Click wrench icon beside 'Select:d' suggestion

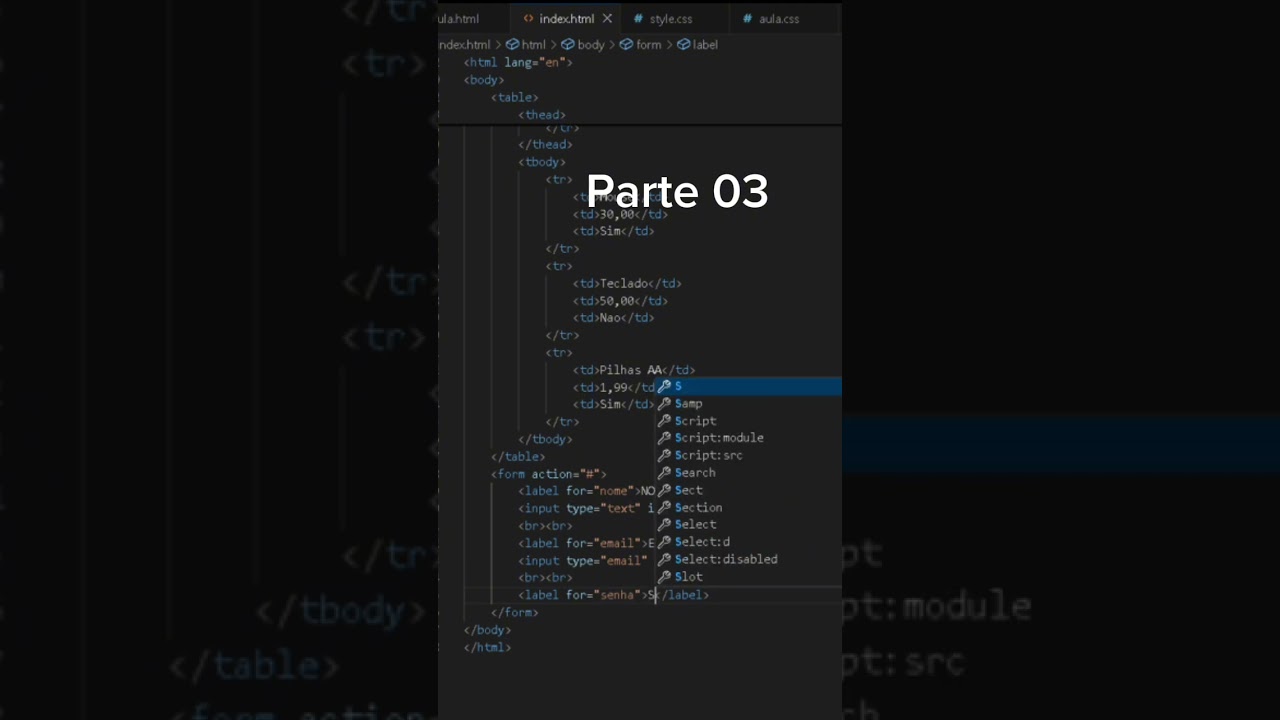tap(664, 542)
